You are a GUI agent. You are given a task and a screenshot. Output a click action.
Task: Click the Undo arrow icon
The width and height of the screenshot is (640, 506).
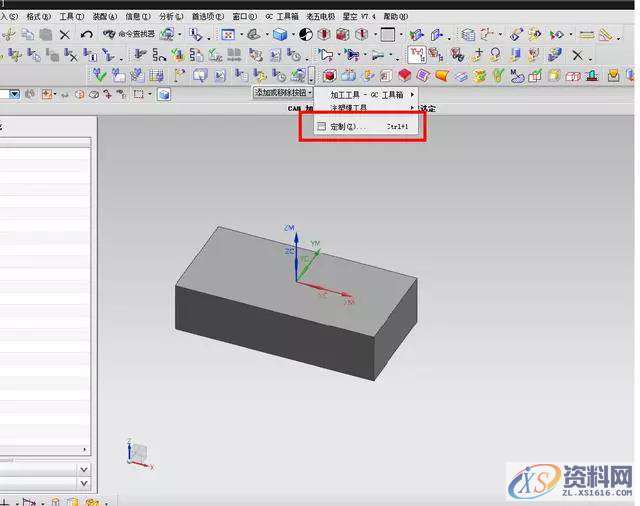tap(87, 34)
